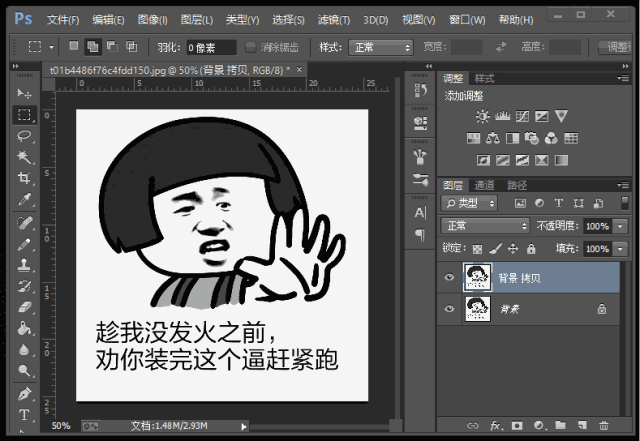Viewport: 640px width, 441px height.
Task: Open the 文件(F) menu
Action: 63,19
